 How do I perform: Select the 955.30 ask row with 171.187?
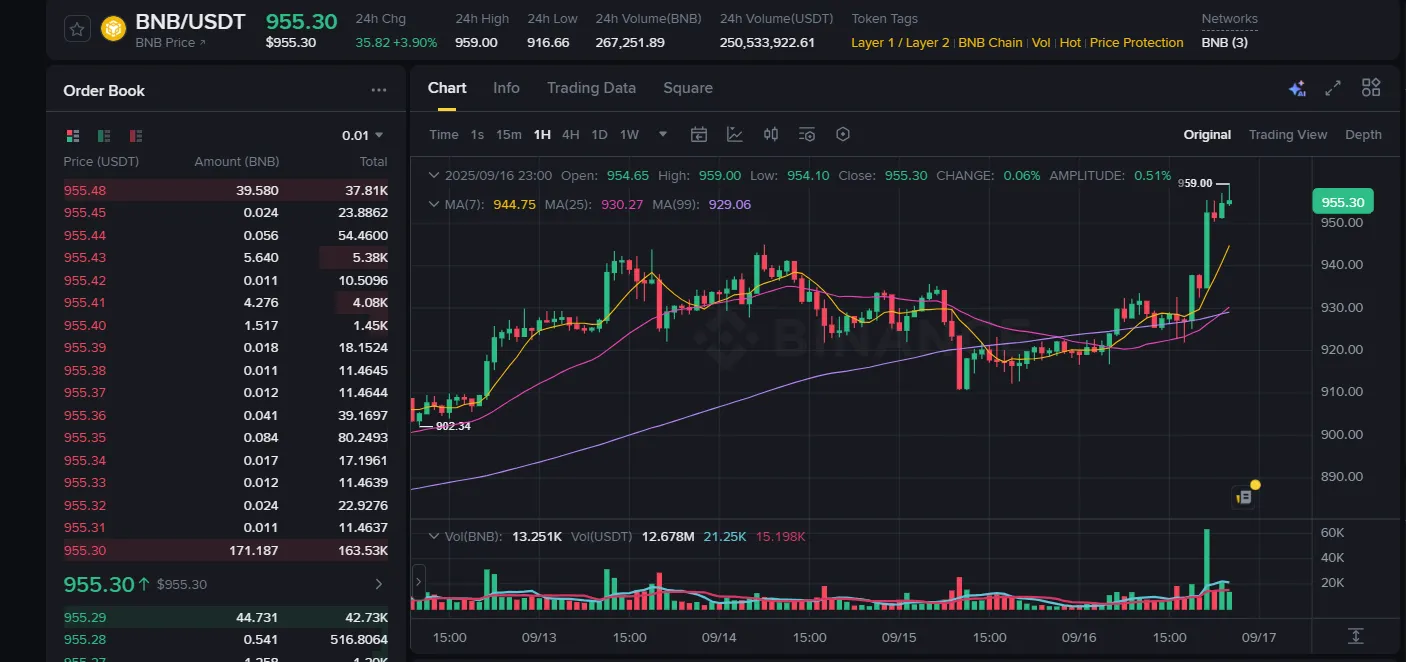click(225, 550)
